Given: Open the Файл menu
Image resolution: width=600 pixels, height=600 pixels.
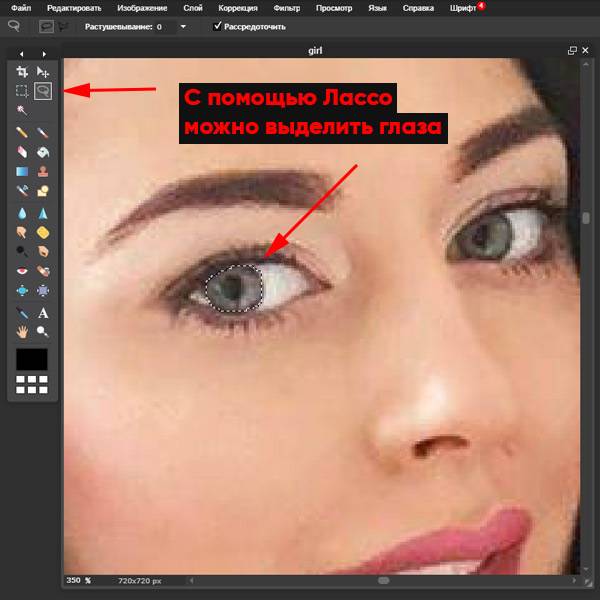Looking at the screenshot, I should 21,8.
